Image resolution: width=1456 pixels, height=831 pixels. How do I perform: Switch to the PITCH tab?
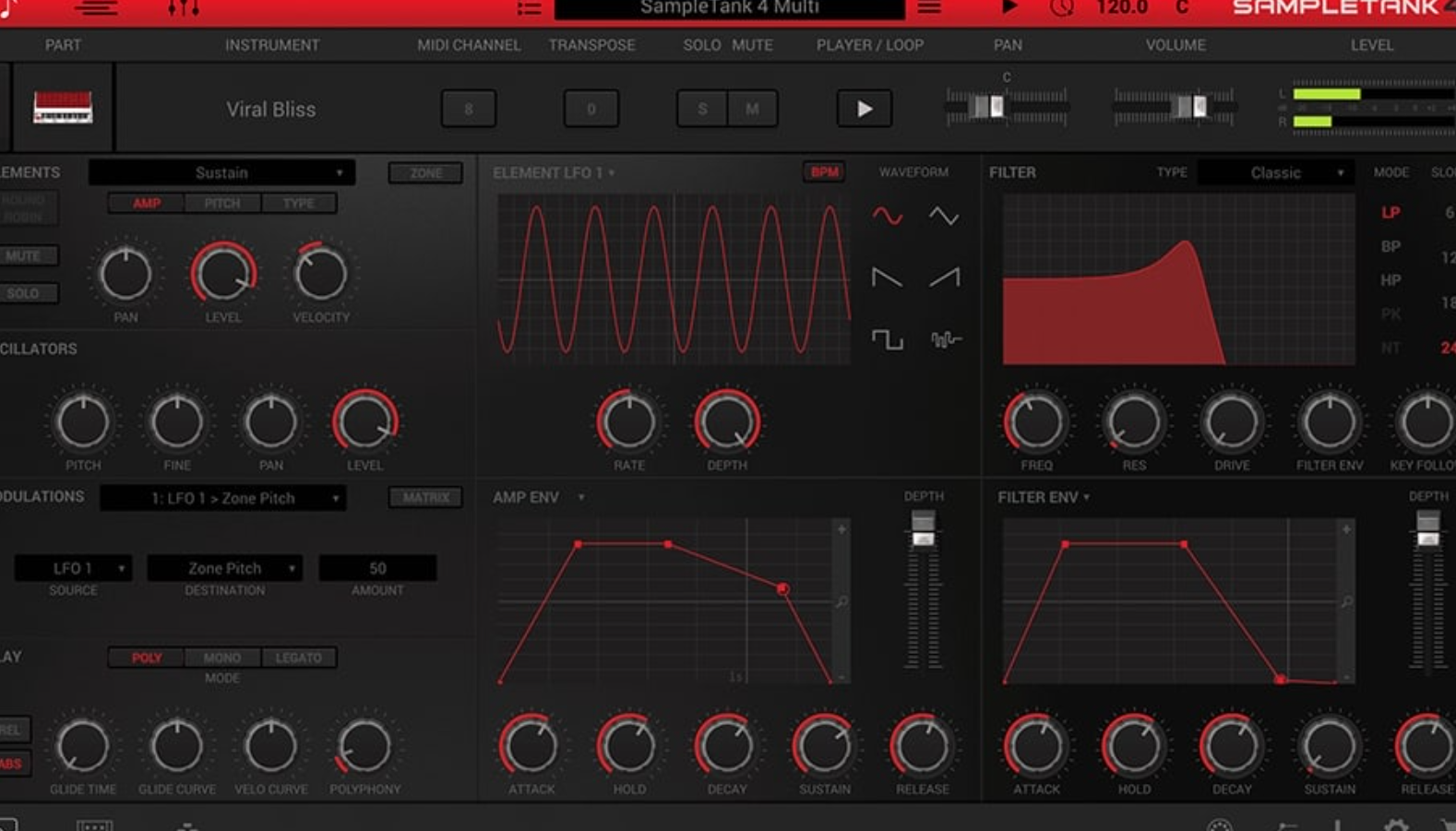tap(222, 203)
